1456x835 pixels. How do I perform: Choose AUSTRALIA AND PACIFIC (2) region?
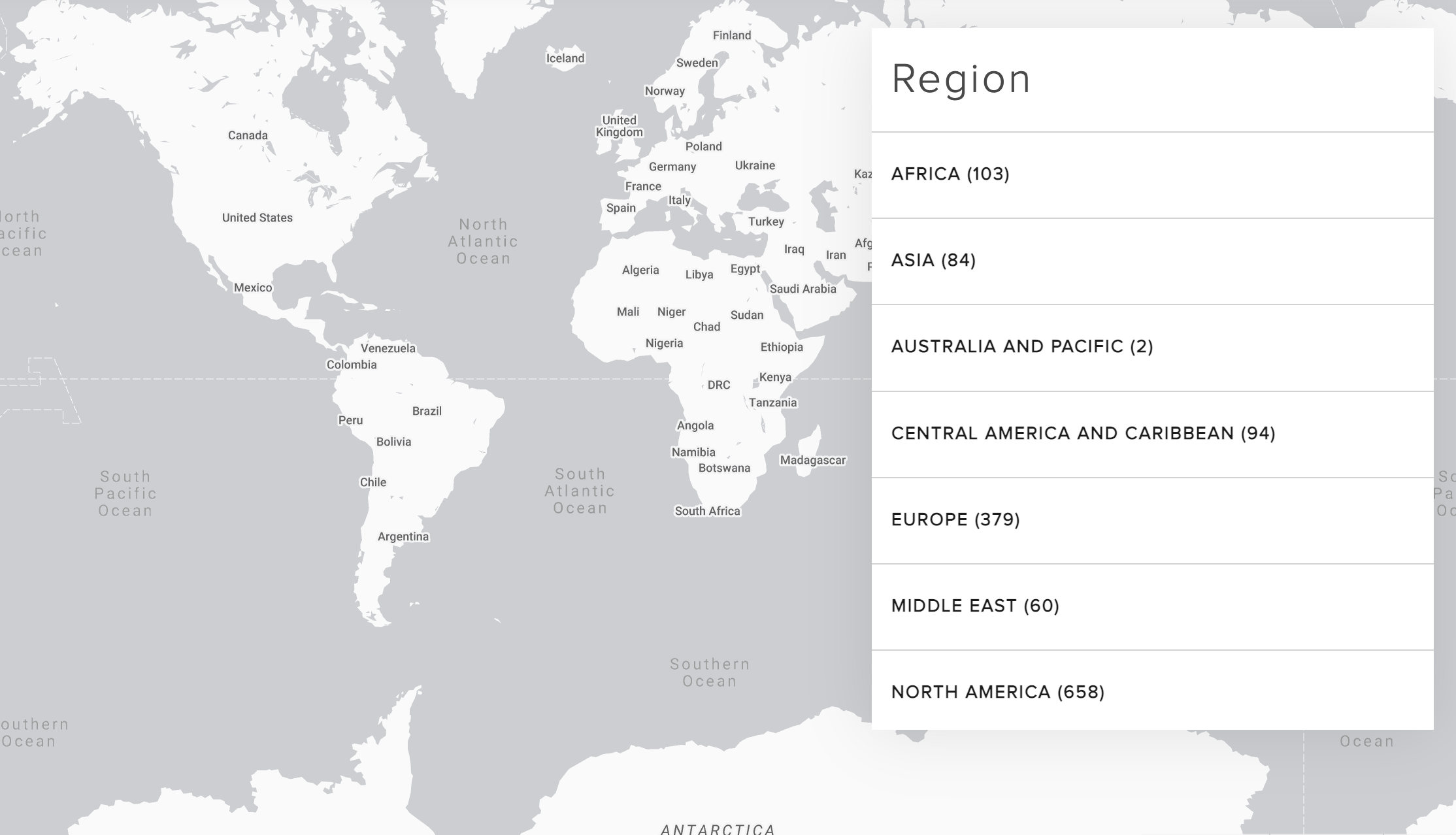tap(1023, 346)
